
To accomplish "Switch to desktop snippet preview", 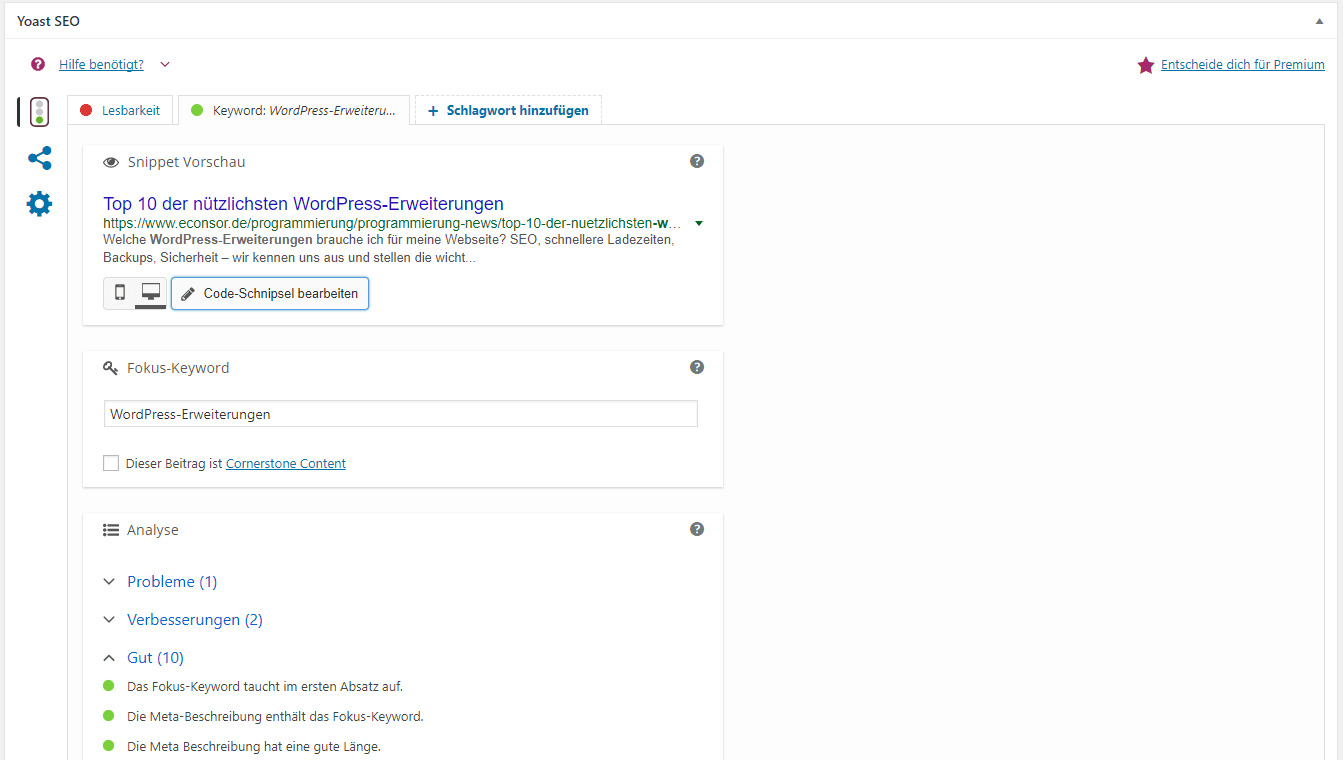I will point(151,293).
